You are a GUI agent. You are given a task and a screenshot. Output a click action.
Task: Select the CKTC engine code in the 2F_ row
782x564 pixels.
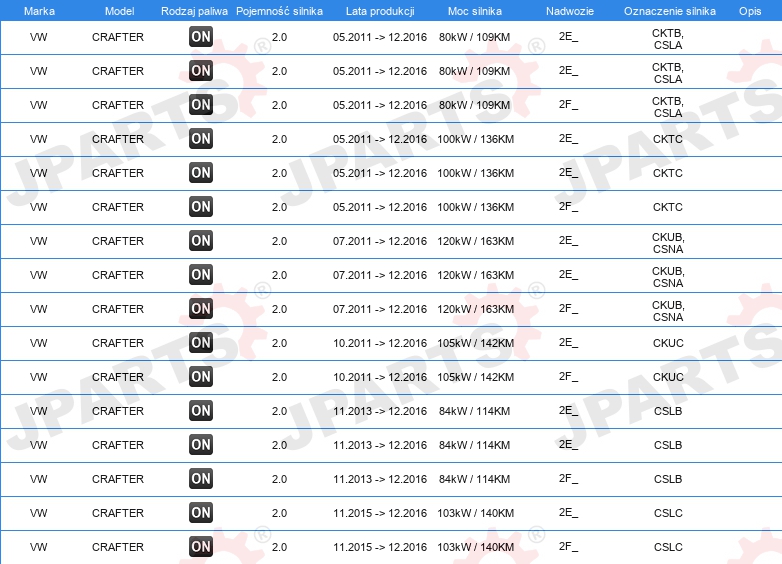[668, 207]
